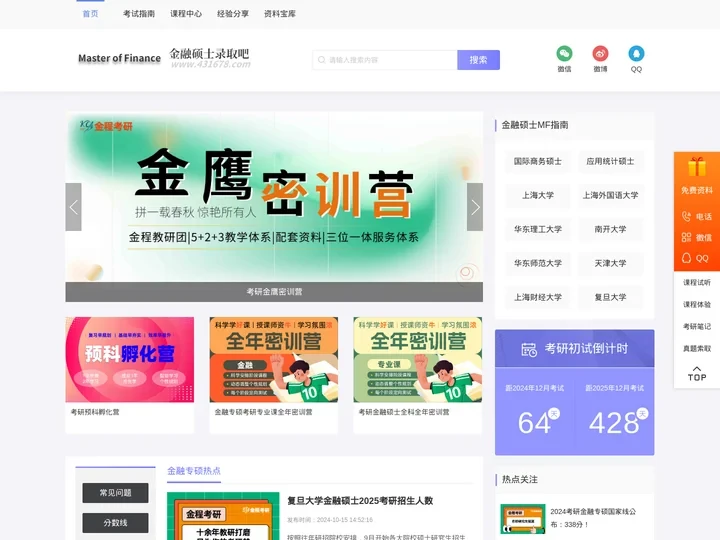Open the 上海大学 link

click(538, 195)
